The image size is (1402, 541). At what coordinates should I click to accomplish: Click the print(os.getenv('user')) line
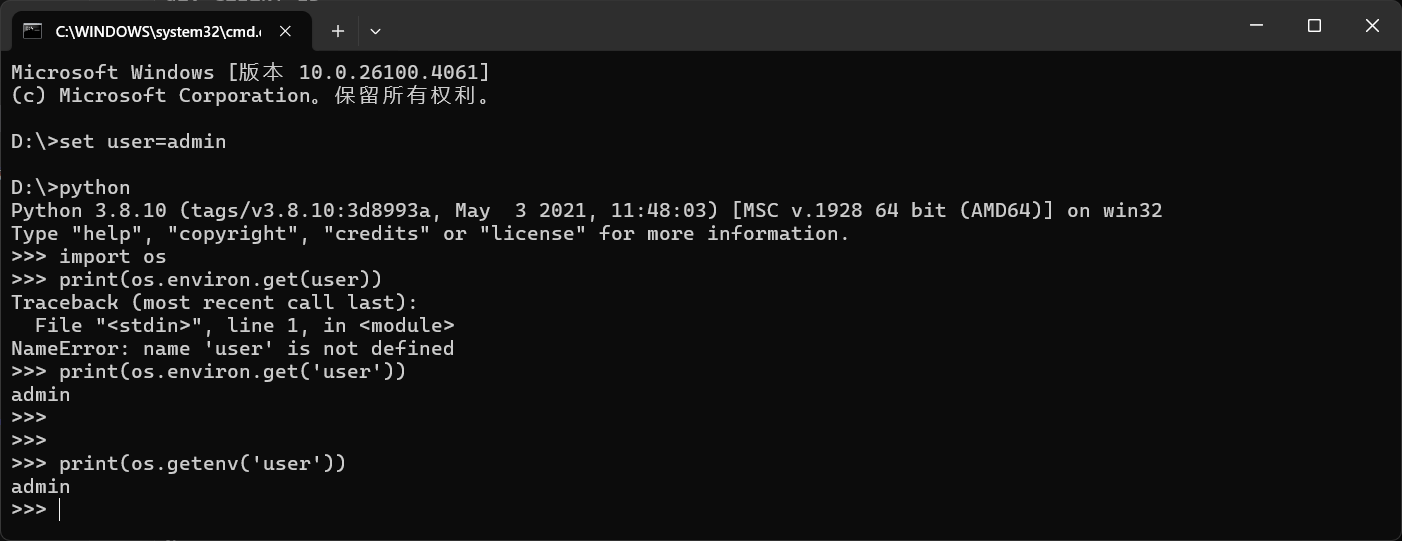(178, 464)
